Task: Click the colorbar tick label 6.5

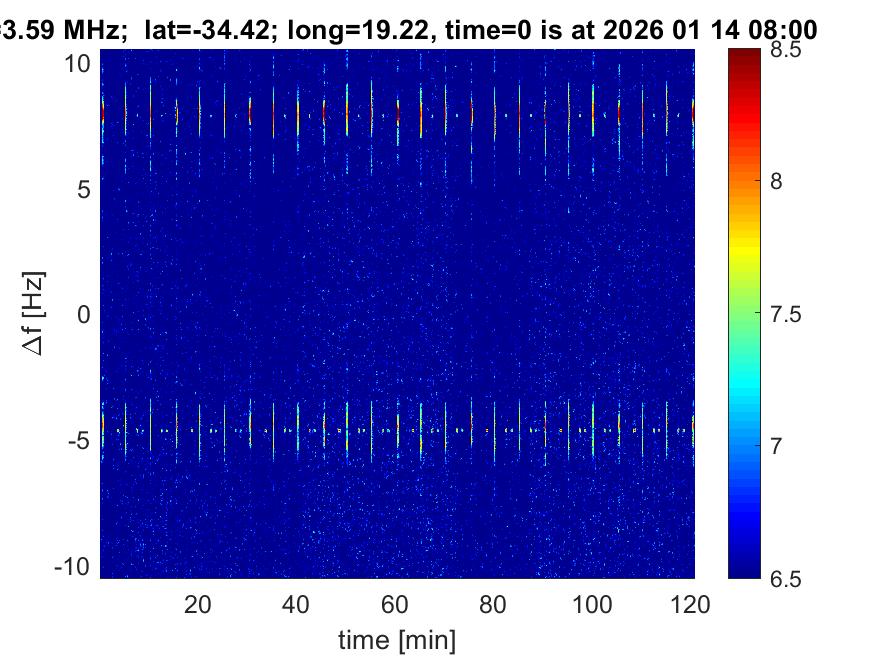Action: [x=793, y=577]
